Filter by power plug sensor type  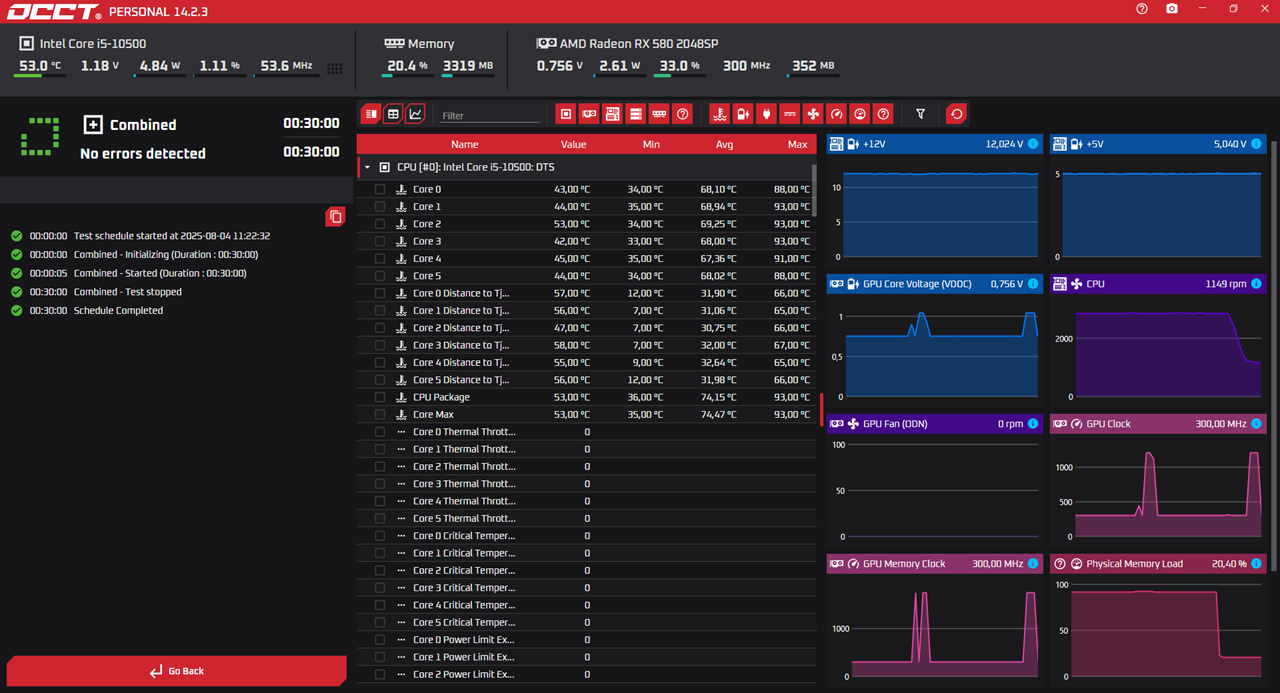pyautogui.click(x=766, y=114)
